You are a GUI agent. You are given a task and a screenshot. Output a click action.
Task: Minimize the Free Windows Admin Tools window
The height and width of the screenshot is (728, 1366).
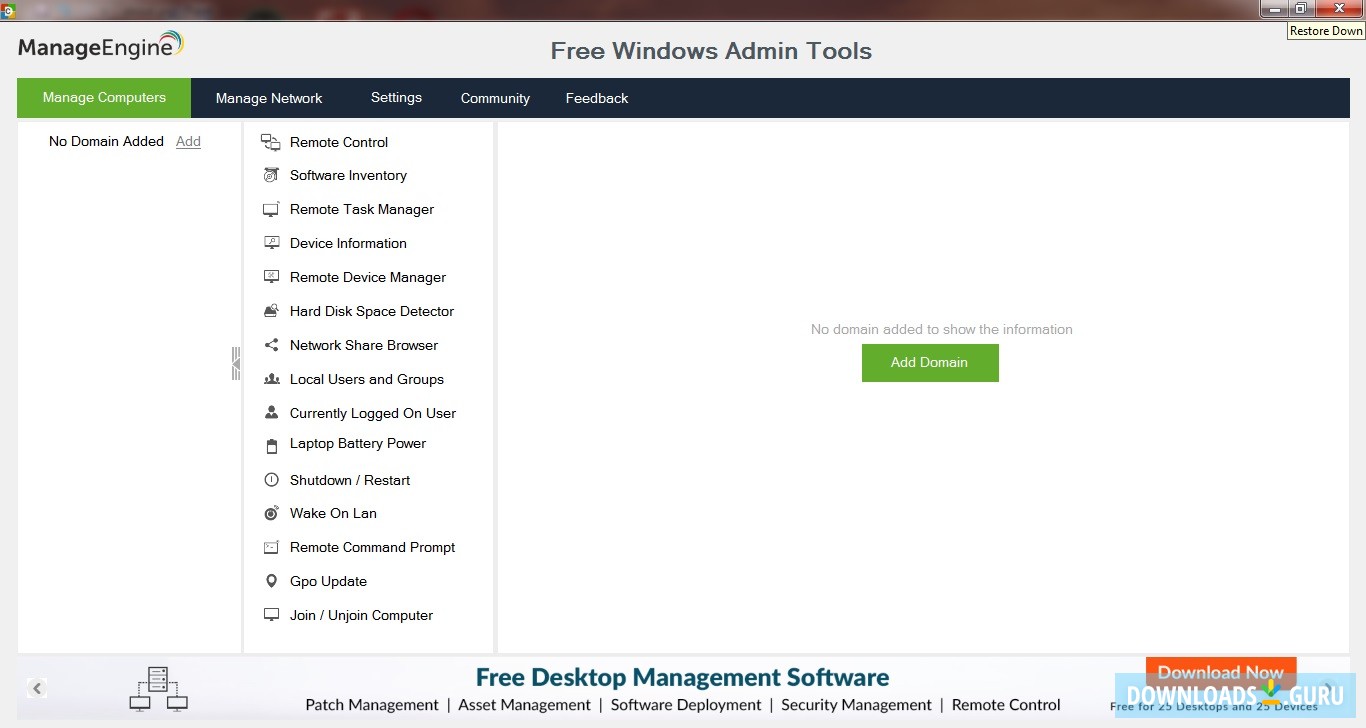pyautogui.click(x=1274, y=8)
